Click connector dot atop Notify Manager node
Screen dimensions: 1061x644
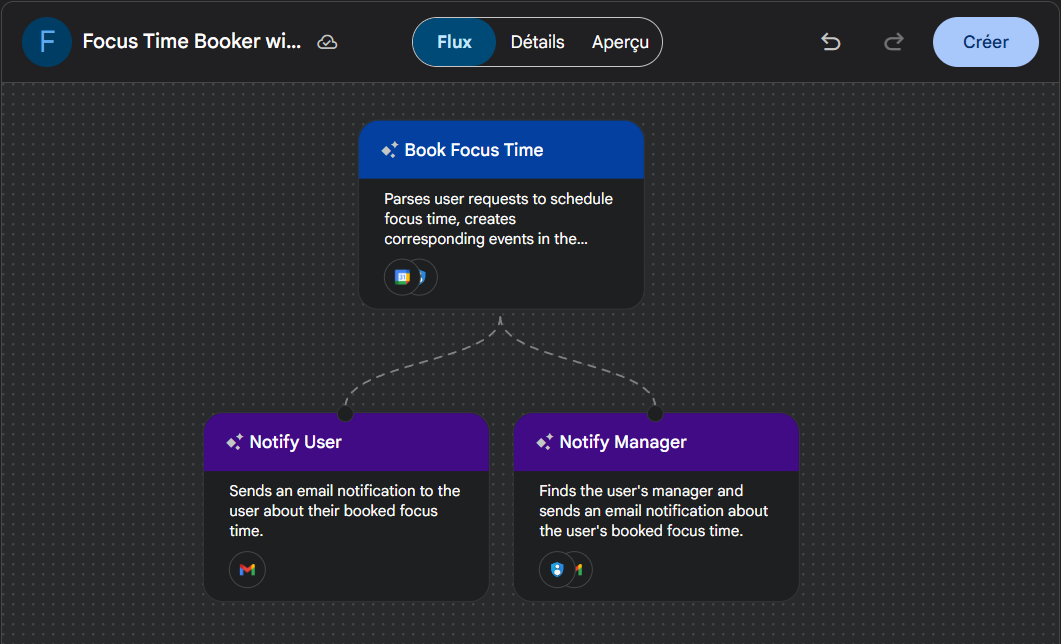(x=655, y=413)
